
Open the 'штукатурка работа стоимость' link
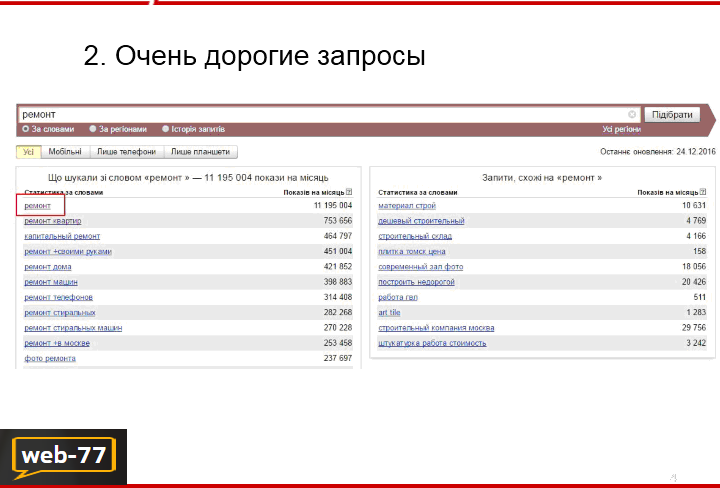point(432,343)
